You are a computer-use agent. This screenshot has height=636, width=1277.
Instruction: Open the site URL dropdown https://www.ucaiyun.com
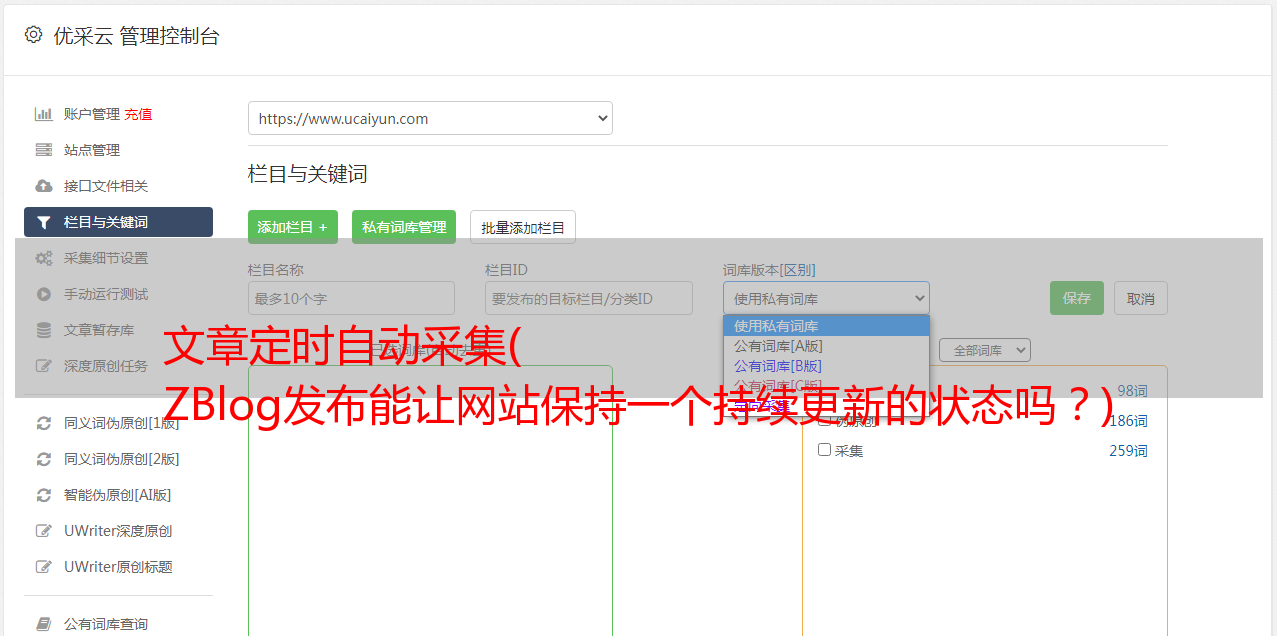pyautogui.click(x=430, y=118)
